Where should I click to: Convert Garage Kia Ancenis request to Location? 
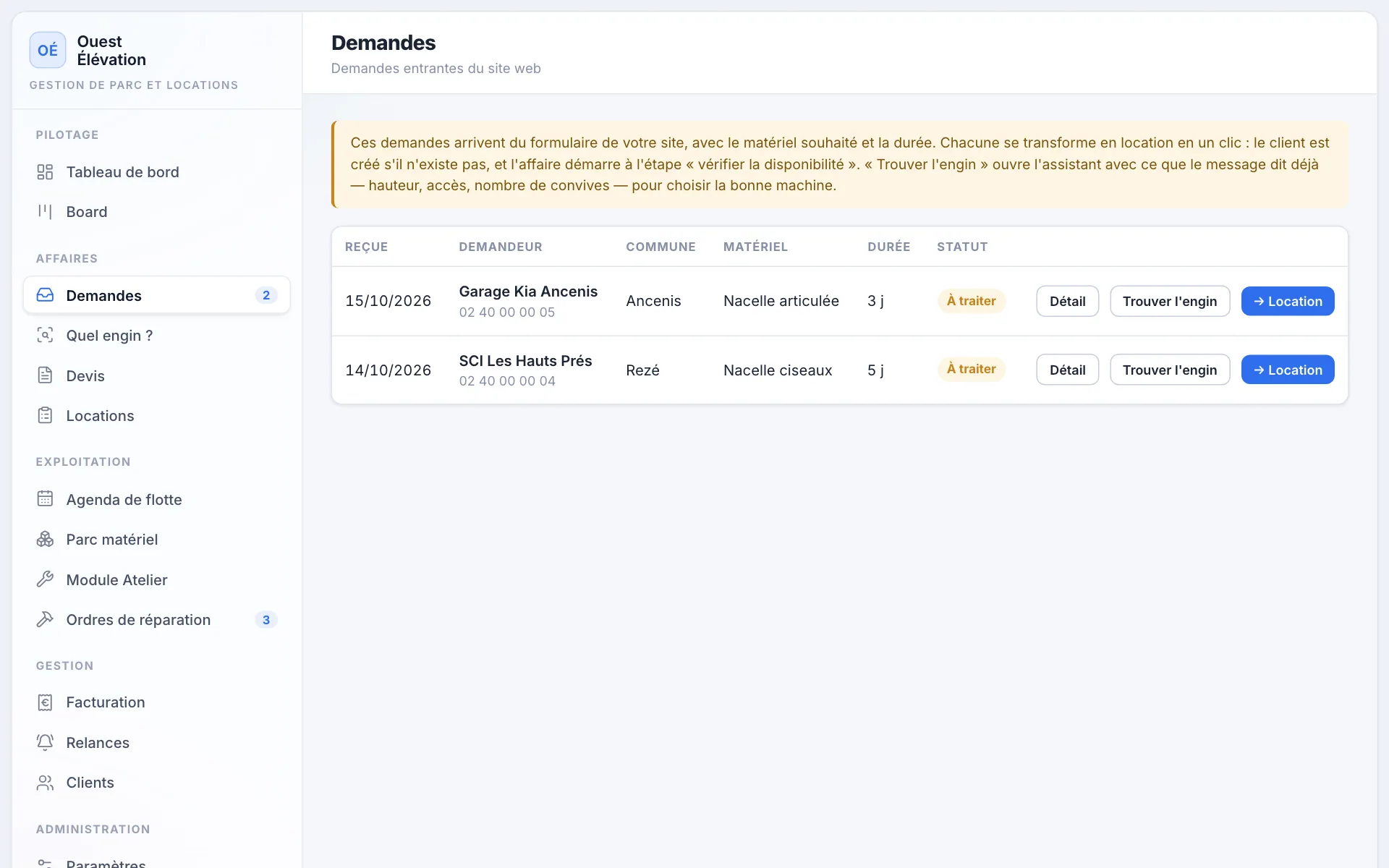click(x=1288, y=301)
